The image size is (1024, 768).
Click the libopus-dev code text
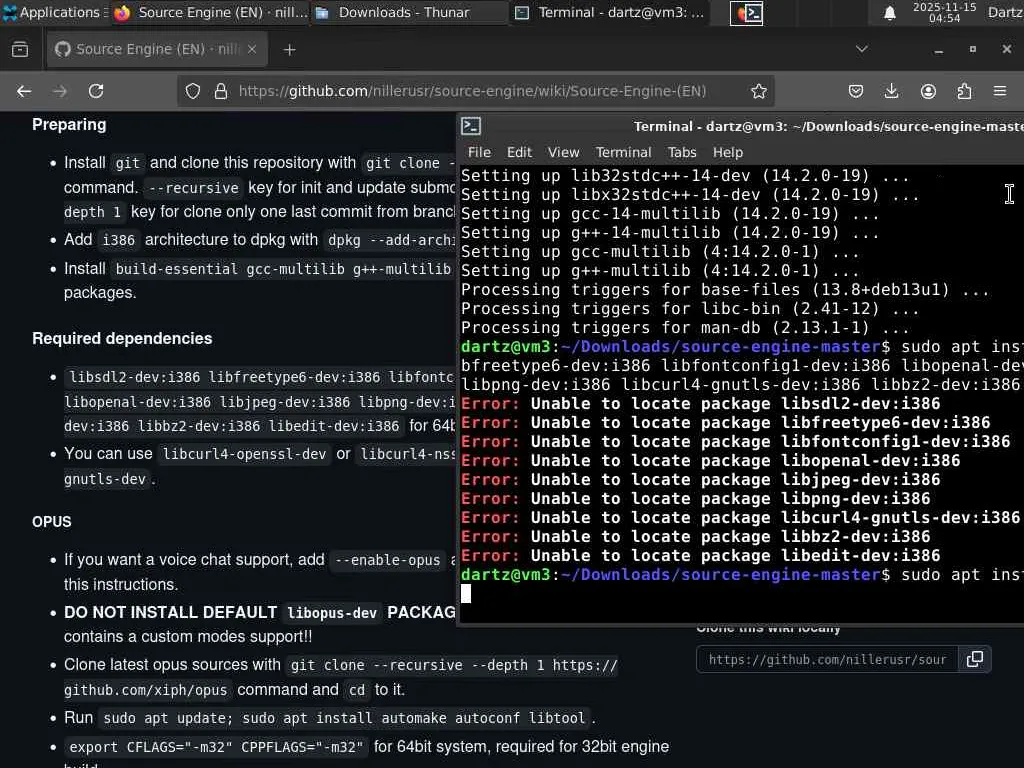click(x=332, y=613)
